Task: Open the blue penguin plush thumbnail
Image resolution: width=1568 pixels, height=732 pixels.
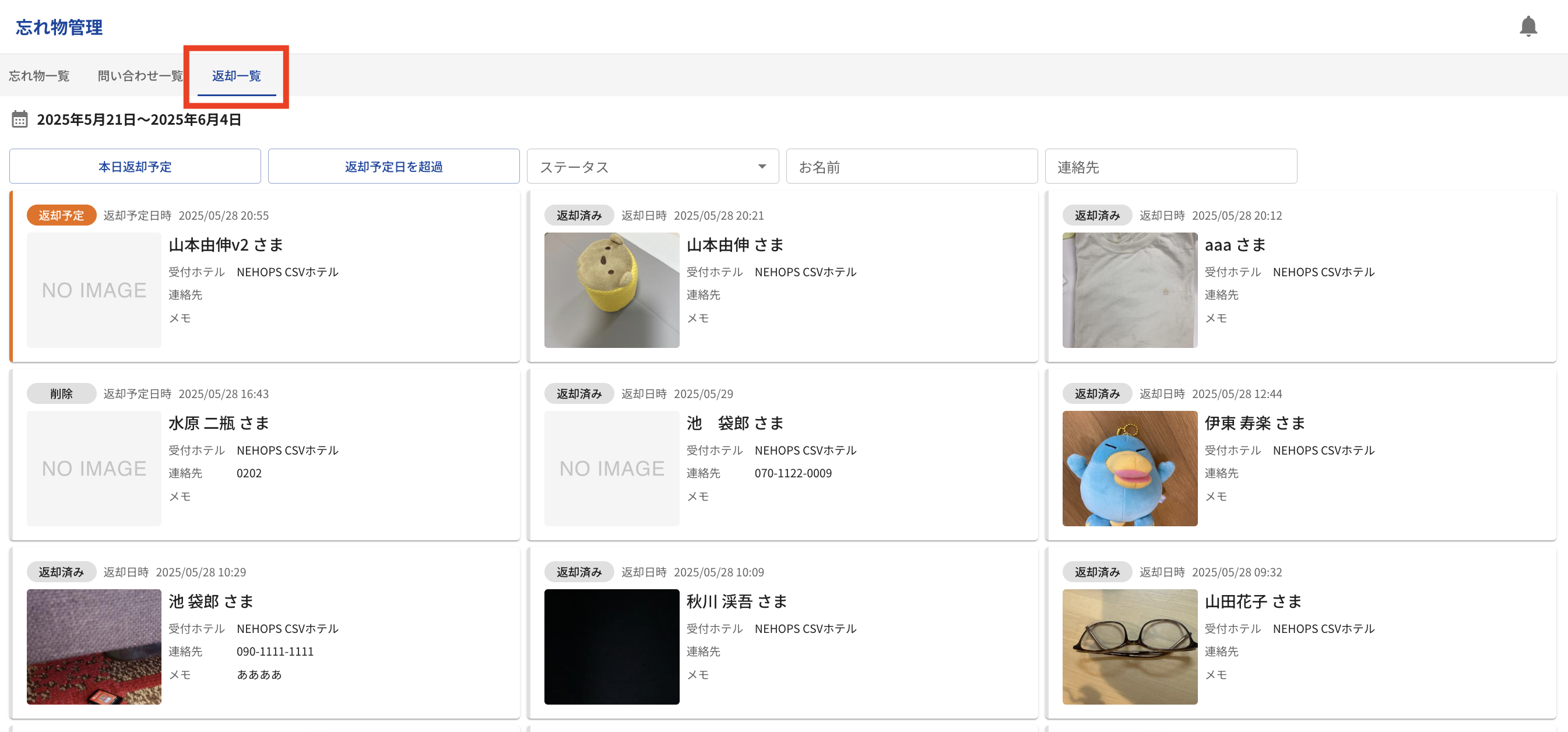Action: (x=1129, y=469)
